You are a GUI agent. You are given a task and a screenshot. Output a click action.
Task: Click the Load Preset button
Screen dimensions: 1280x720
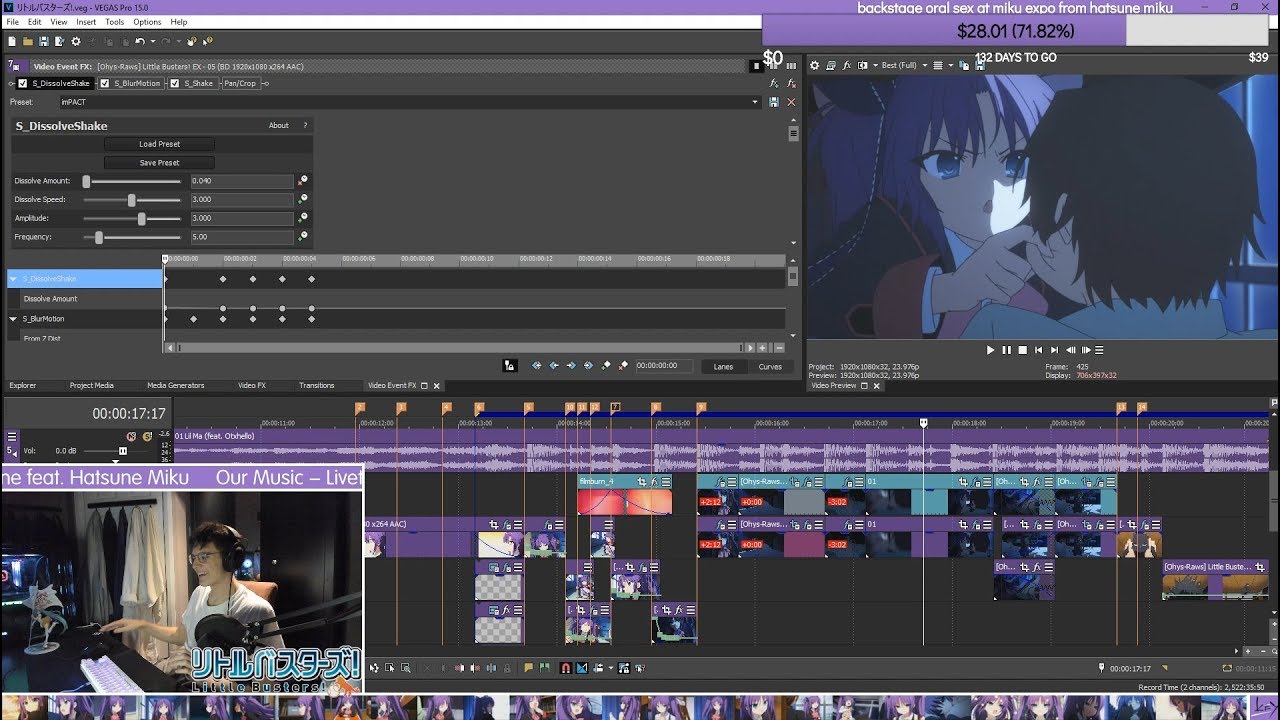click(x=159, y=144)
